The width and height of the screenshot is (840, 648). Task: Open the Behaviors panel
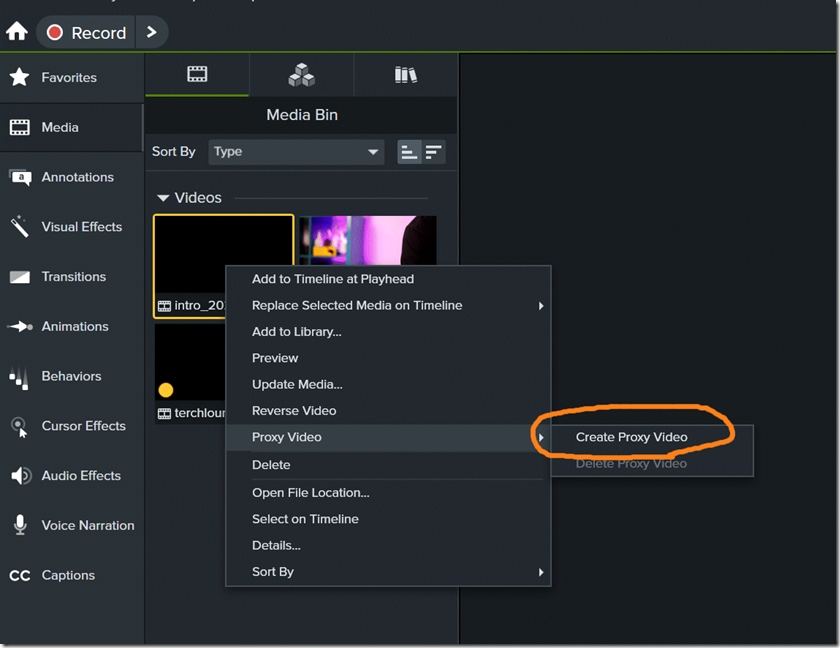pos(72,376)
